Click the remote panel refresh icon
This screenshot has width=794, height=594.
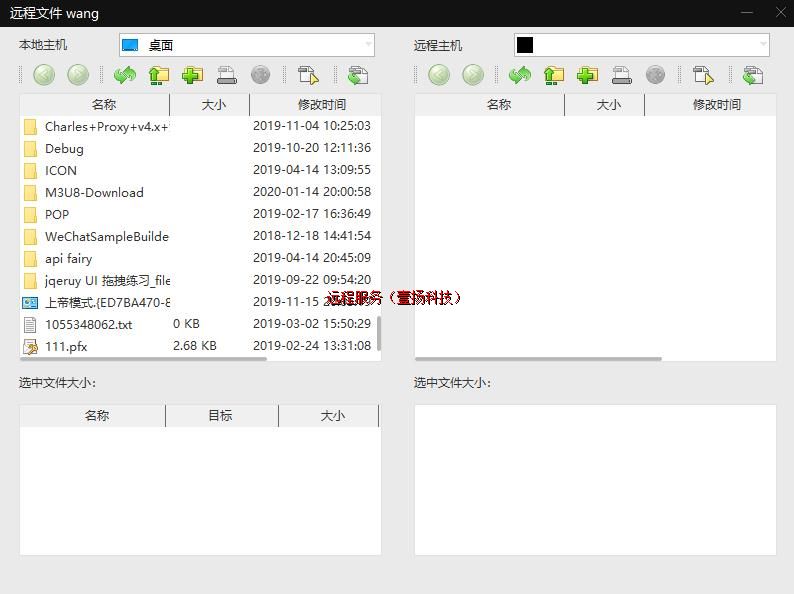click(520, 75)
